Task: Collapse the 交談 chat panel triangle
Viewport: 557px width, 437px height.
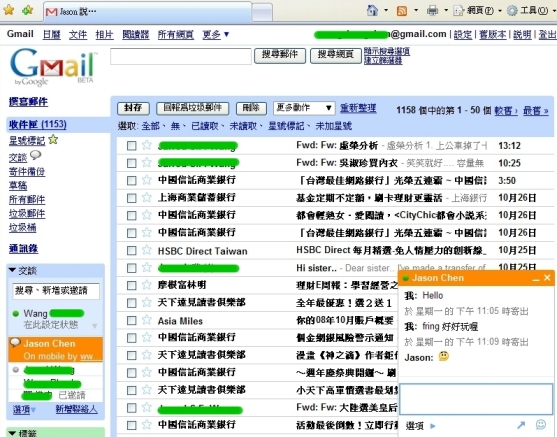Action: 12,270
